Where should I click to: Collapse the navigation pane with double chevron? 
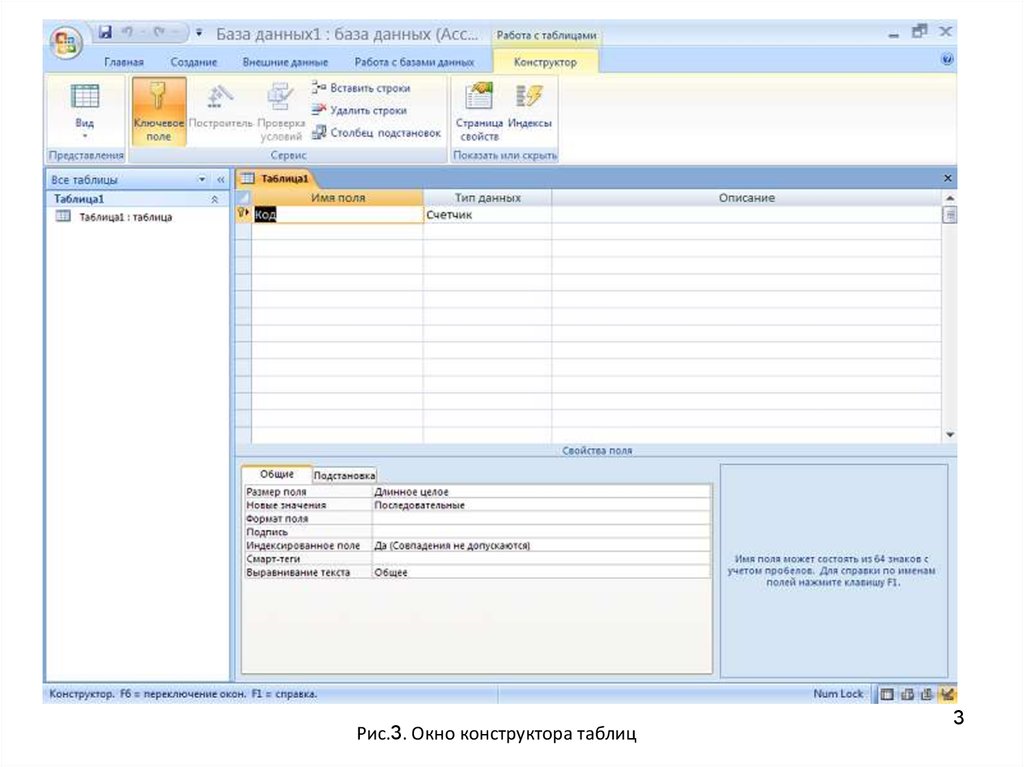[x=220, y=180]
